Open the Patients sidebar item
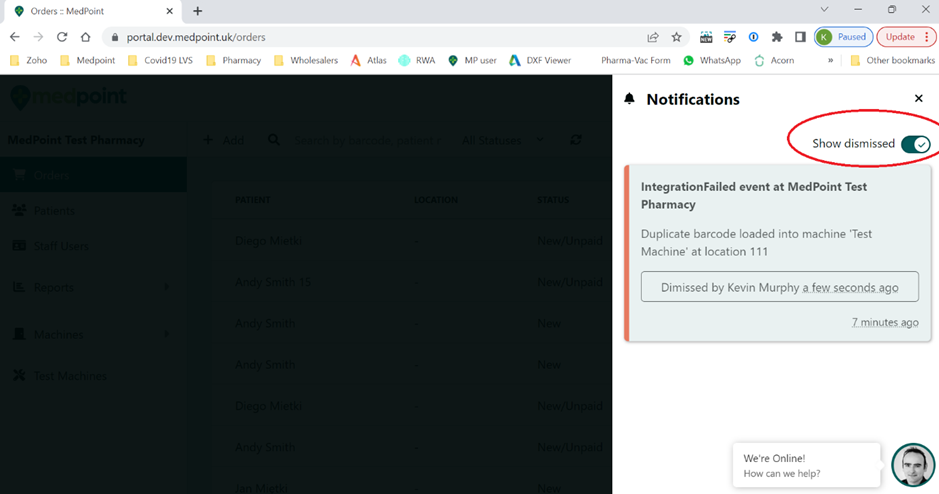Screen dimensions: 939x494 pos(93,211)
